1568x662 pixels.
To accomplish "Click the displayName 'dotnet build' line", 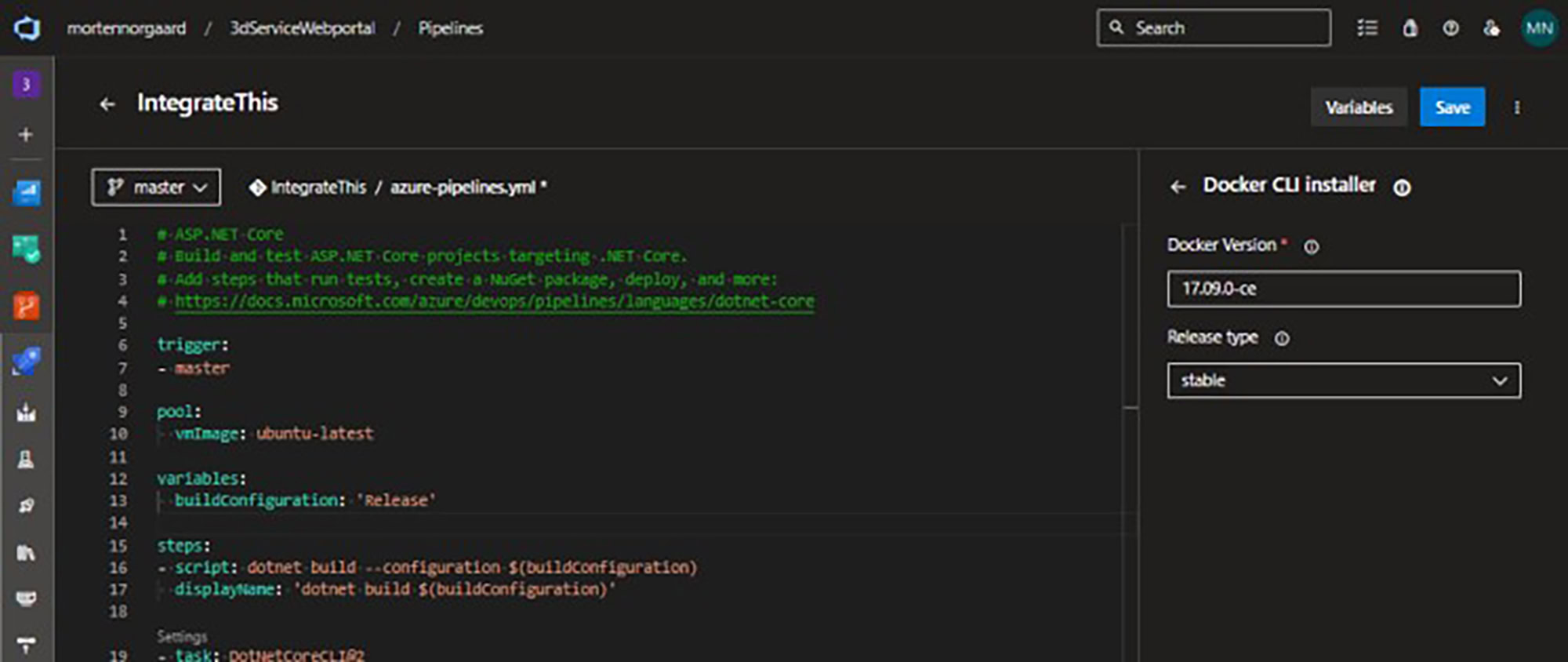I will coord(395,589).
